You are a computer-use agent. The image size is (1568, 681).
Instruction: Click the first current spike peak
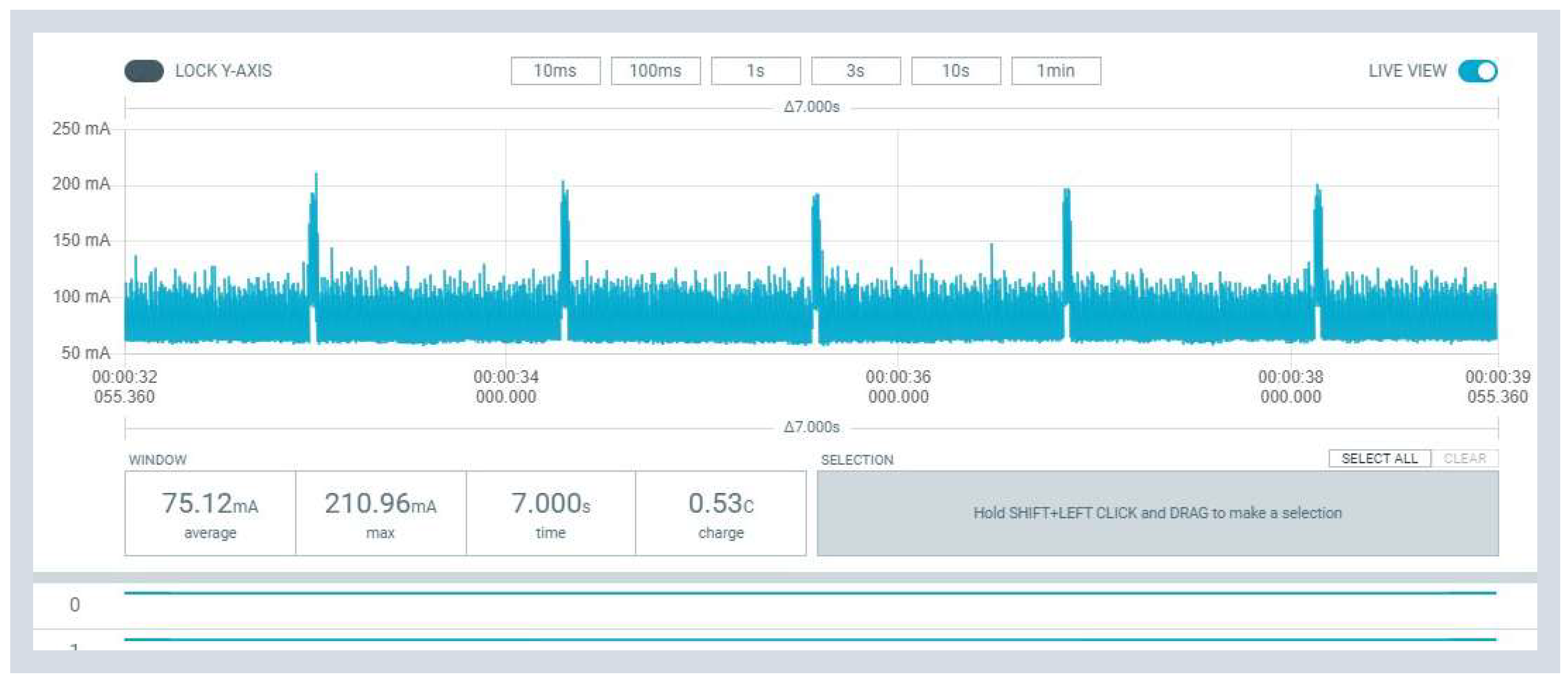[316, 175]
